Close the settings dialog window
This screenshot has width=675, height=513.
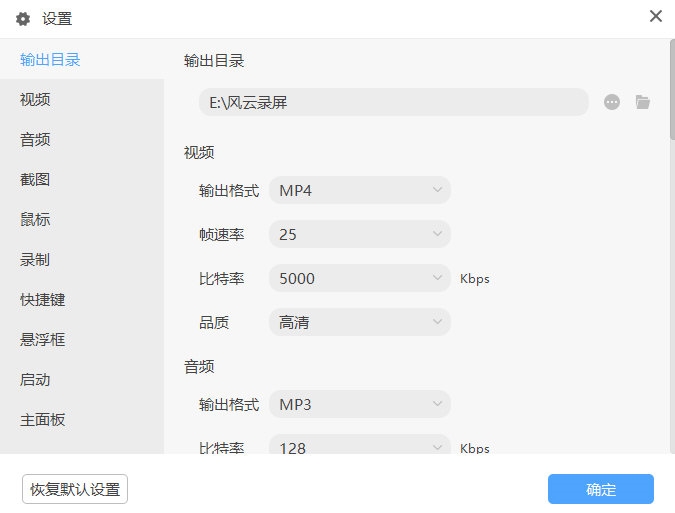point(656,16)
